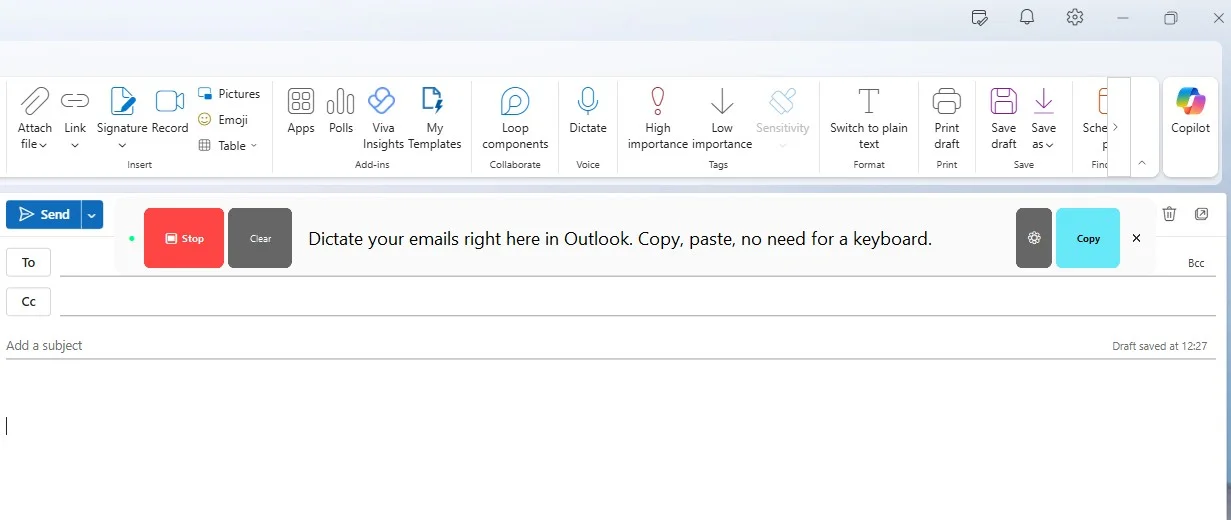
Task: Click the Attach file paperclip icon
Action: pyautogui.click(x=35, y=101)
